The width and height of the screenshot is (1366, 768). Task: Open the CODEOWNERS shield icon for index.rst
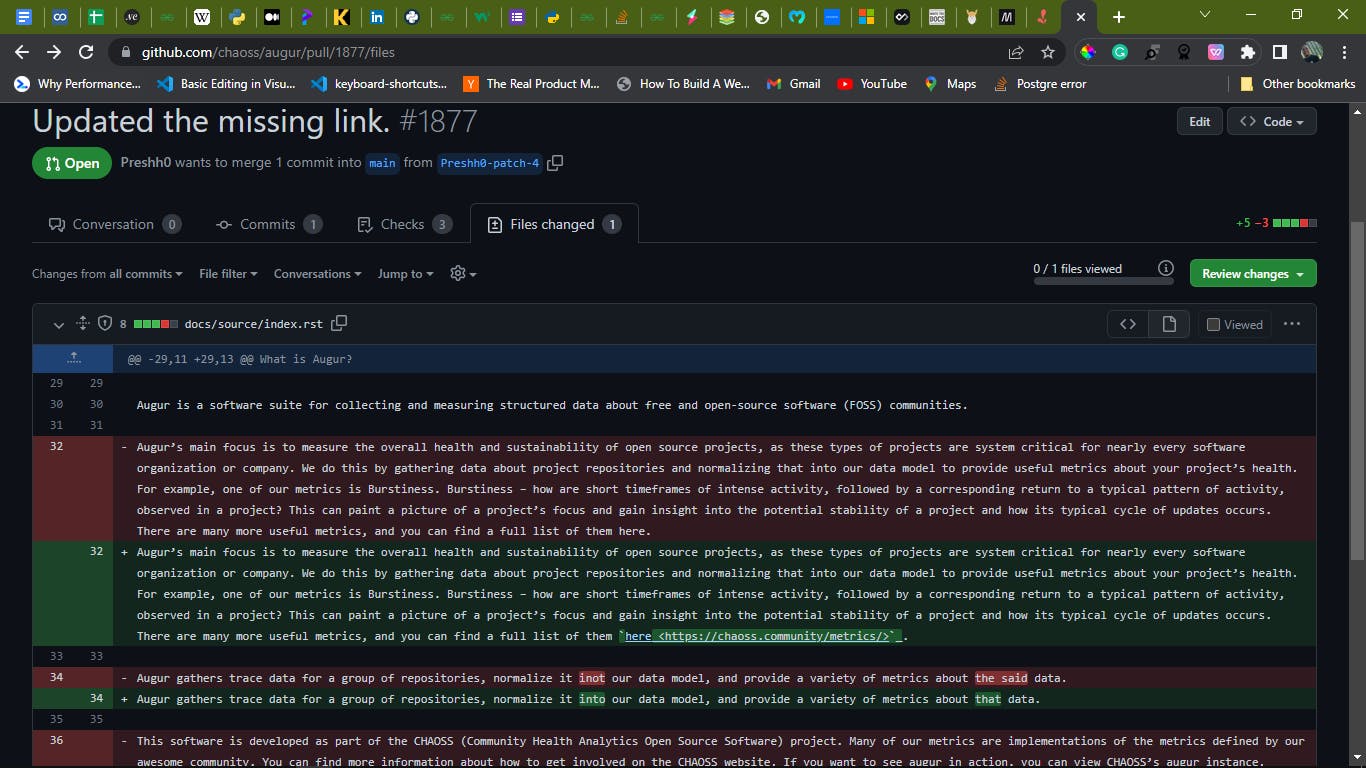[x=105, y=323]
